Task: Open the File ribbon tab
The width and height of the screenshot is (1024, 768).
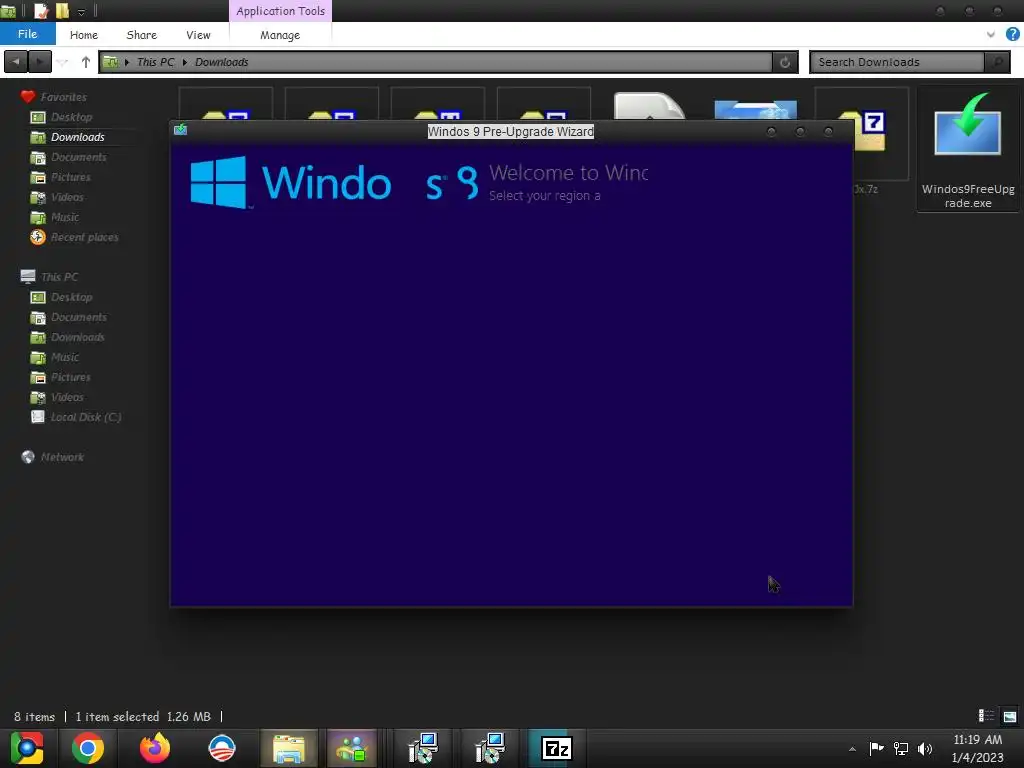Action: point(27,34)
